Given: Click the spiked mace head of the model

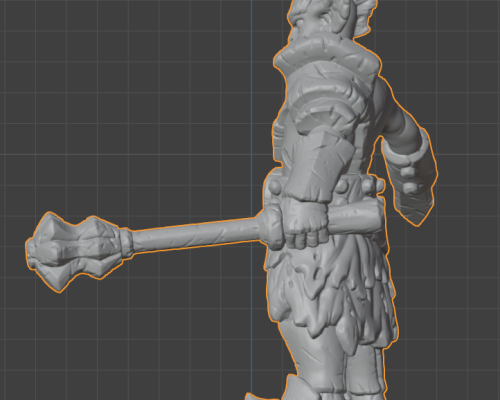Looking at the screenshot, I should (x=72, y=251).
